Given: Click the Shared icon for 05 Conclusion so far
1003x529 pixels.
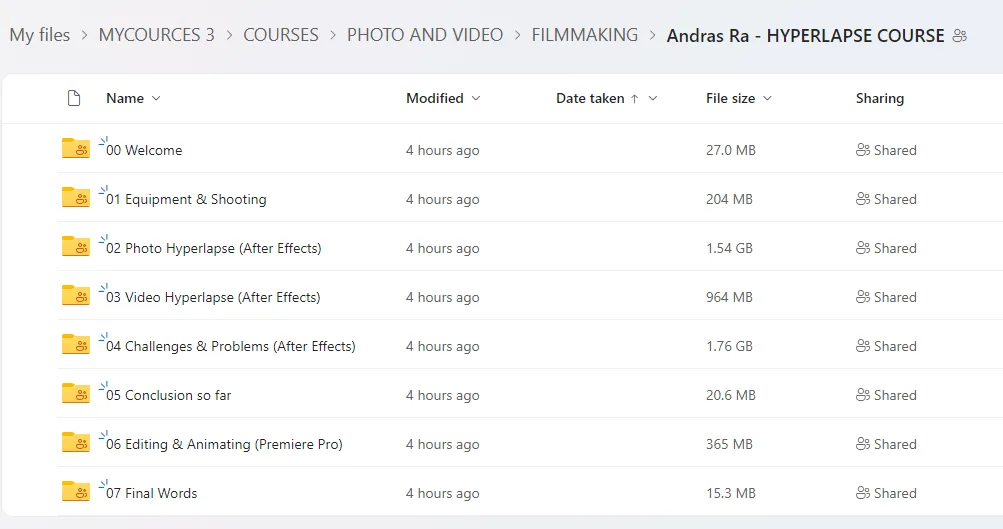Looking at the screenshot, I should pos(863,395).
